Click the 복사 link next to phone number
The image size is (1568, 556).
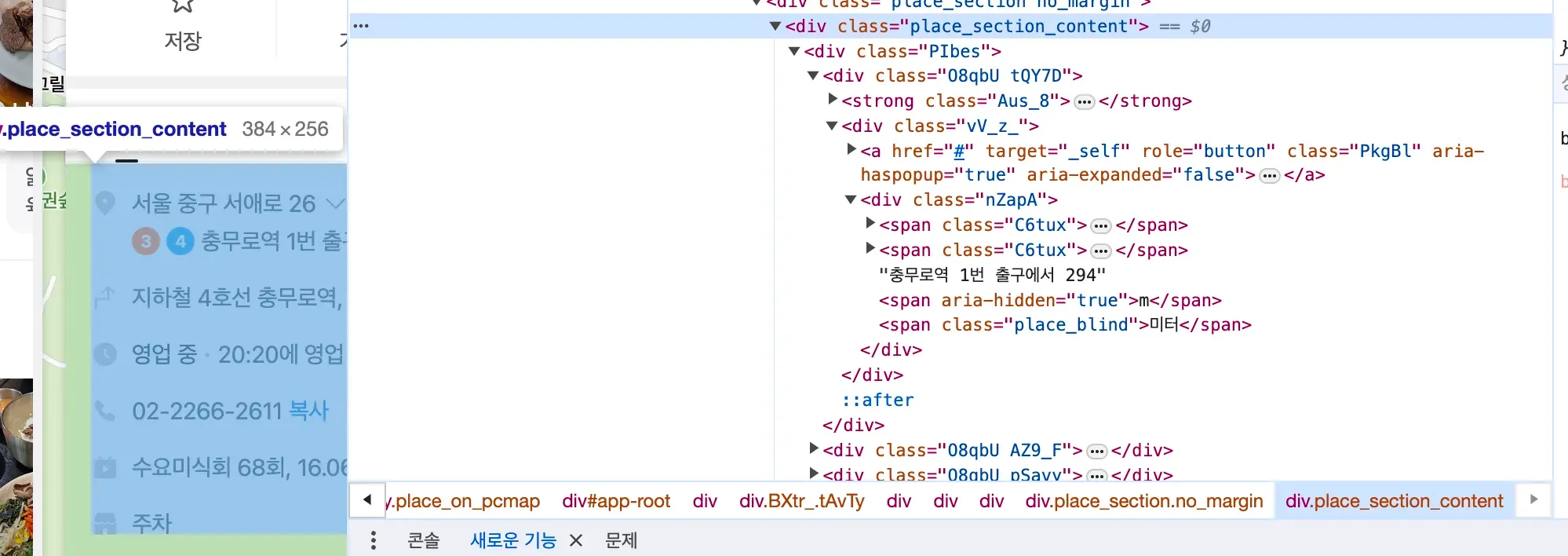tap(309, 411)
